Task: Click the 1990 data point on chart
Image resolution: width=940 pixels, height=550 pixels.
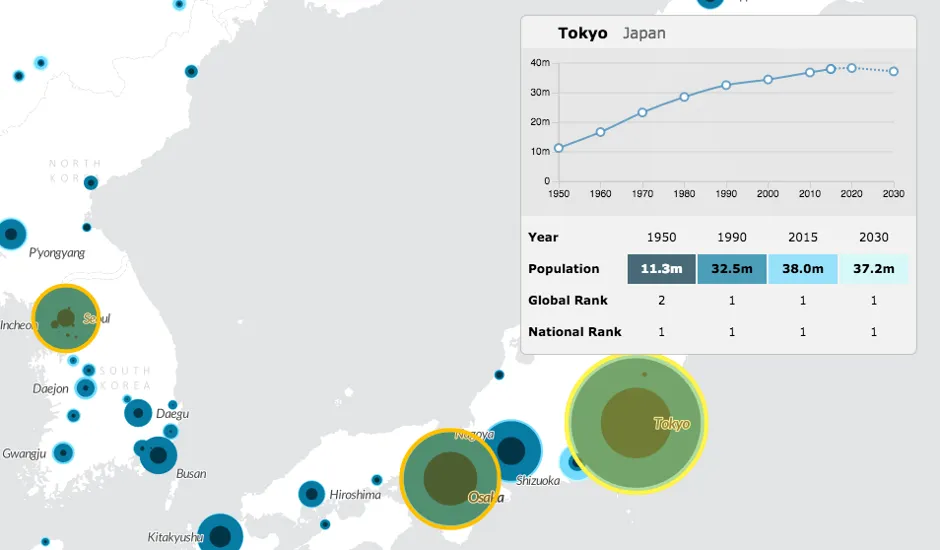Action: click(726, 85)
